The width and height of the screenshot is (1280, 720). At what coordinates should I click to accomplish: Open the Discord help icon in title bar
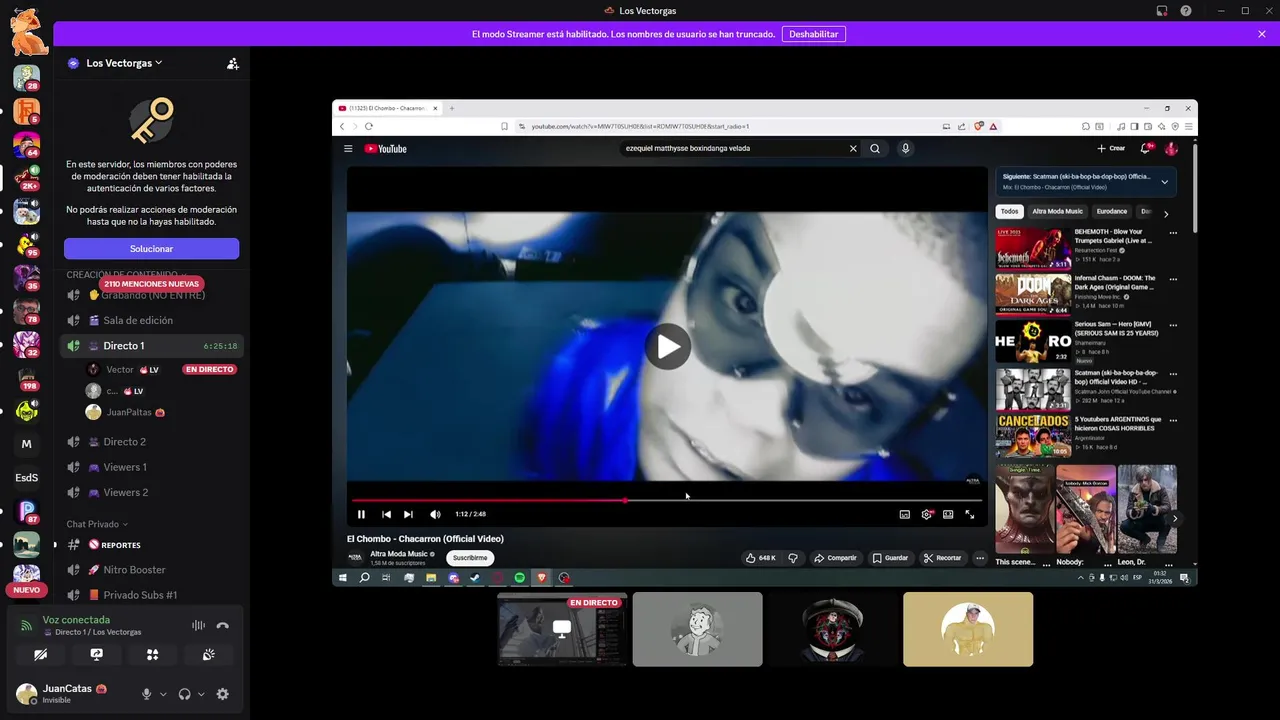click(x=1186, y=11)
